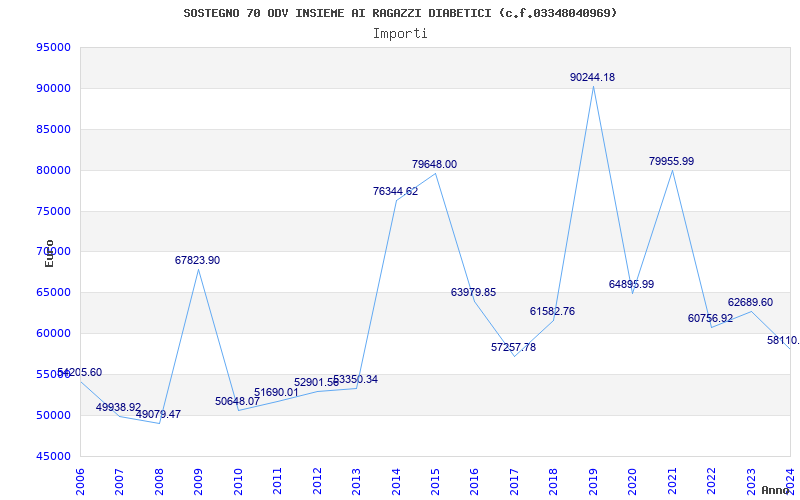This screenshot has height=500, width=800.
Task: Select year 2006 on the x-axis
Action: [80, 481]
